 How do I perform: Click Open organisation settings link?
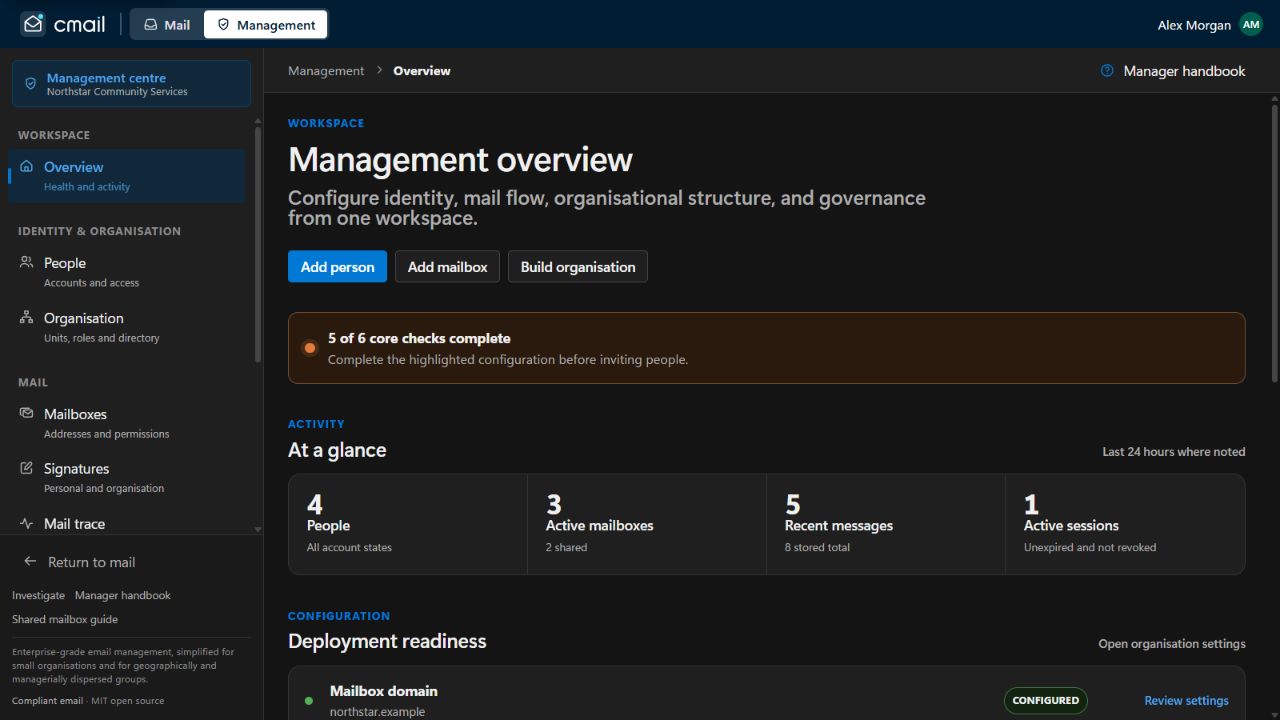[1172, 643]
